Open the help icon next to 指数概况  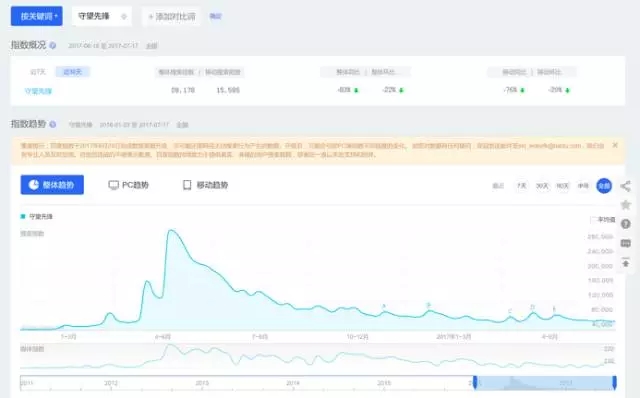53,45
